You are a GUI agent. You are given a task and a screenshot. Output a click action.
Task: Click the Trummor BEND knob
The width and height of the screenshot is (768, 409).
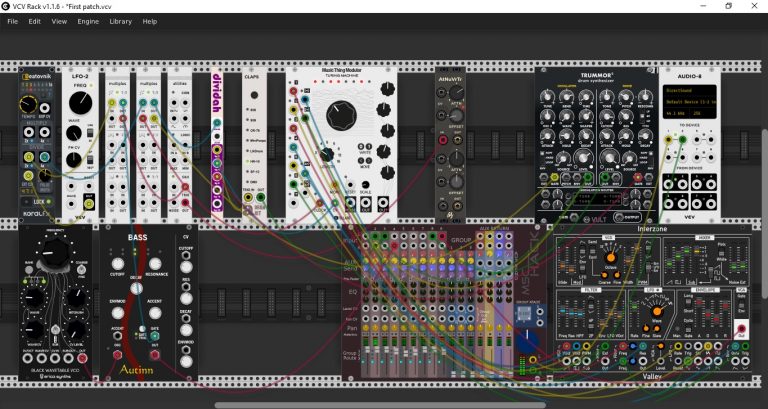(567, 96)
